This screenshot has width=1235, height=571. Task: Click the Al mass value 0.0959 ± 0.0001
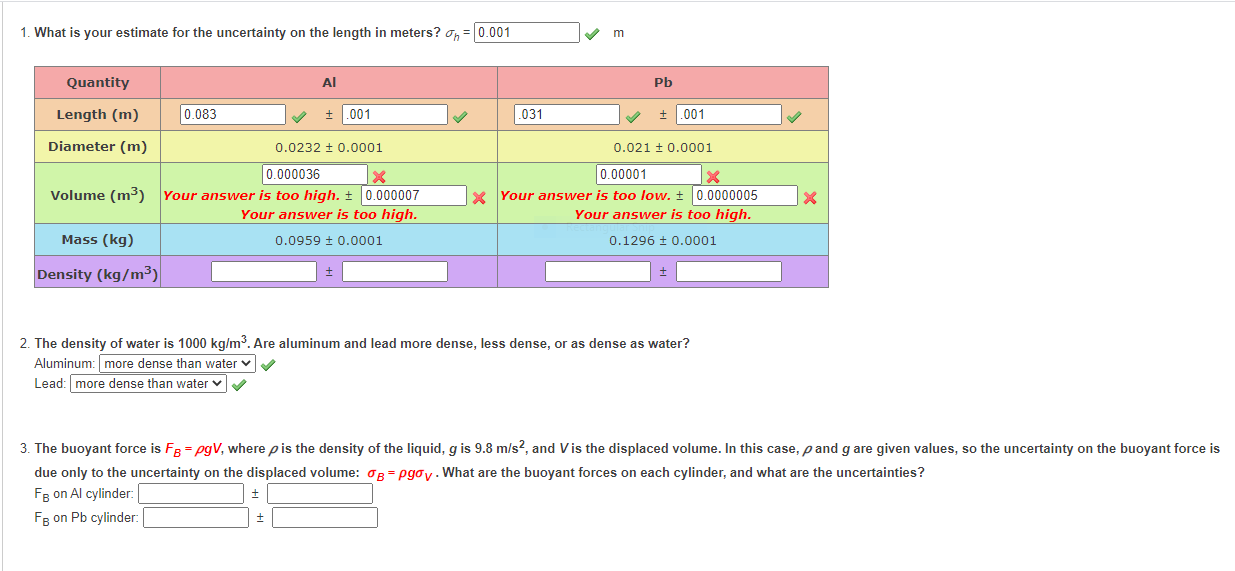click(329, 240)
